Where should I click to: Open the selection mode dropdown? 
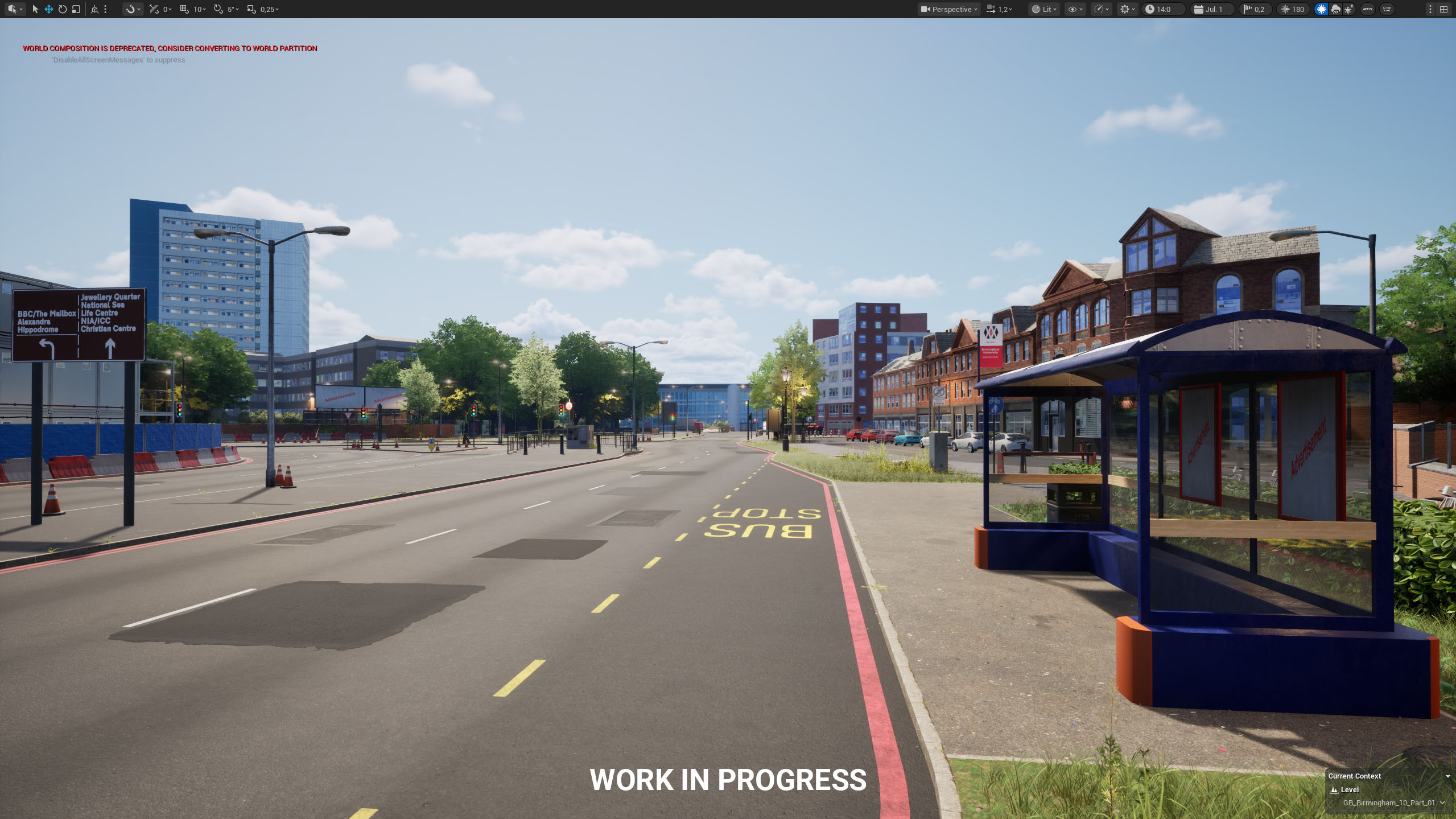[15, 9]
